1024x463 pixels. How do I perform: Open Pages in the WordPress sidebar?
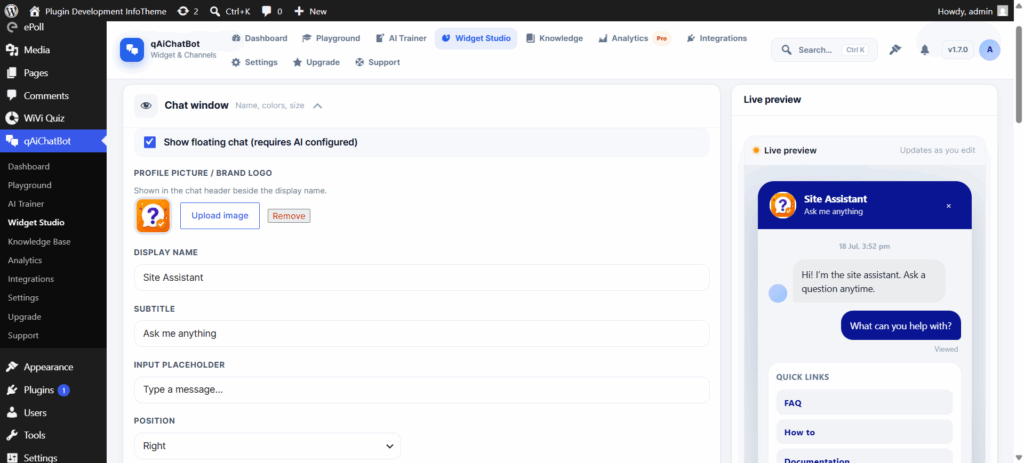36,72
